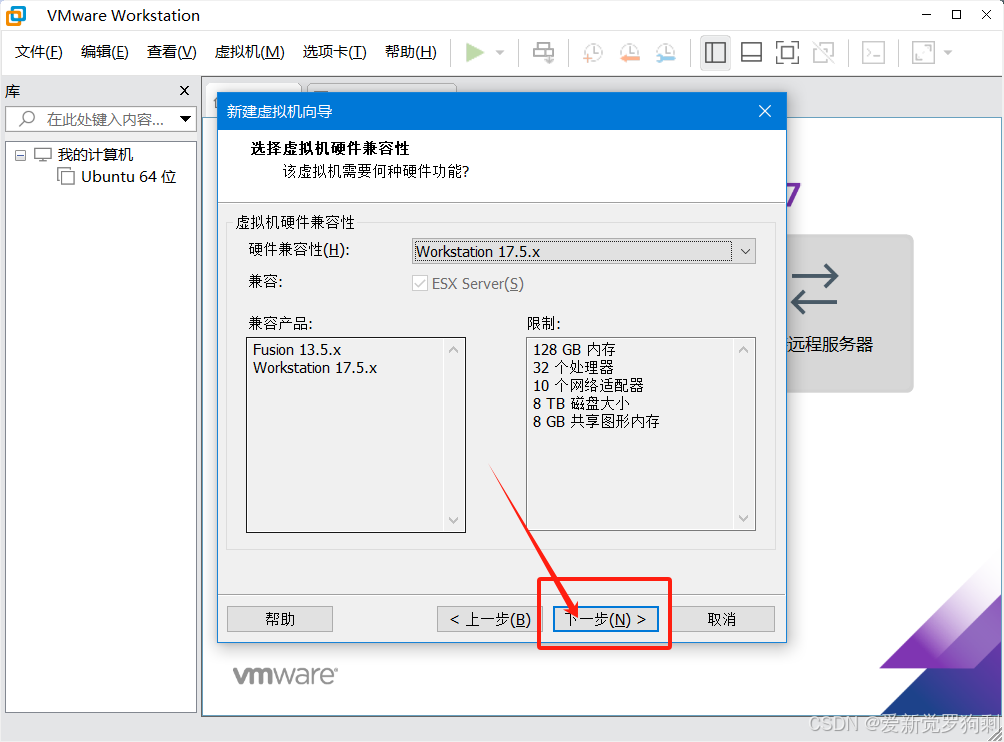The image size is (1004, 742).
Task: Open the 文件(F) menu
Action: click(38, 52)
